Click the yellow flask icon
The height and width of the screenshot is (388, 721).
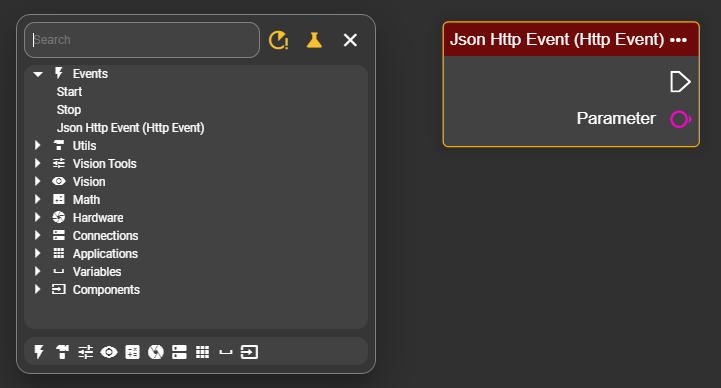(x=315, y=40)
